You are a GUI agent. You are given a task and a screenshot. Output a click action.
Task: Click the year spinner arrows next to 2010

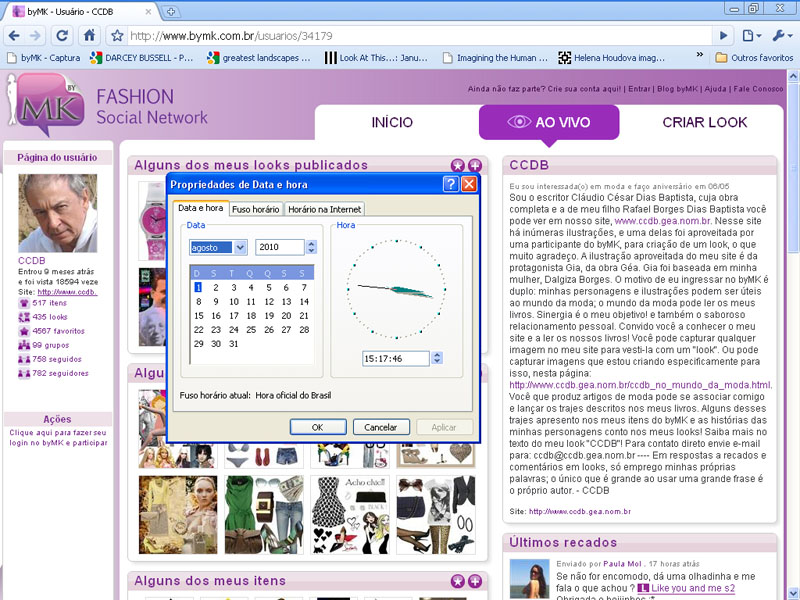tap(312, 247)
